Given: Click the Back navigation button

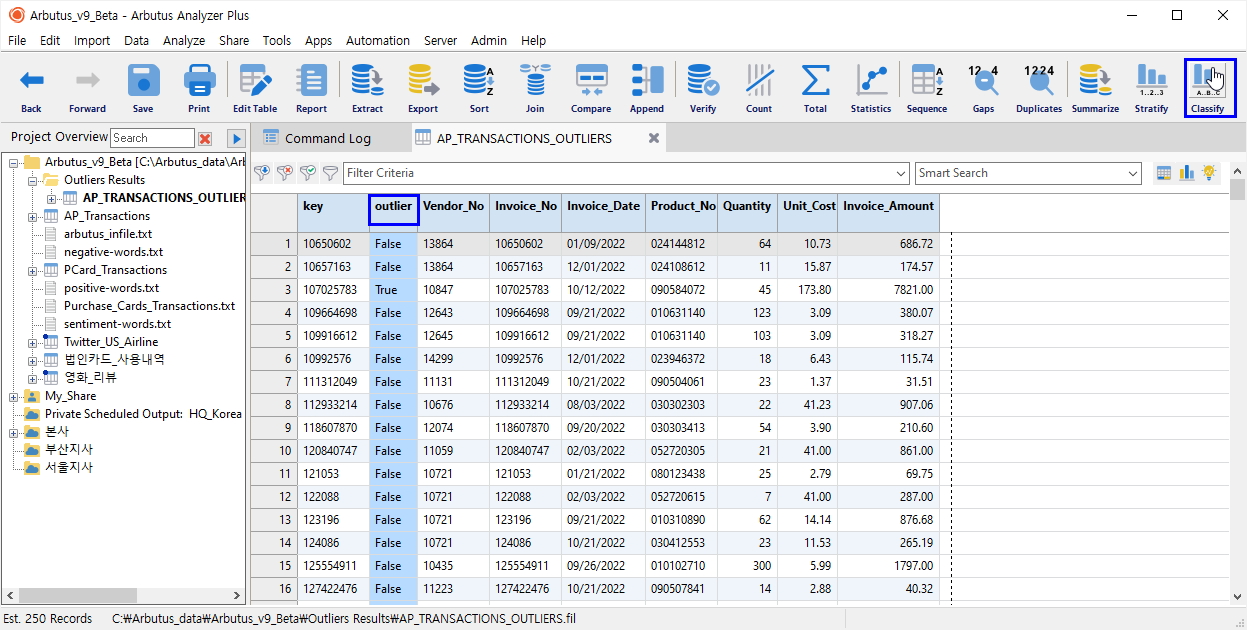Looking at the screenshot, I should tap(31, 88).
